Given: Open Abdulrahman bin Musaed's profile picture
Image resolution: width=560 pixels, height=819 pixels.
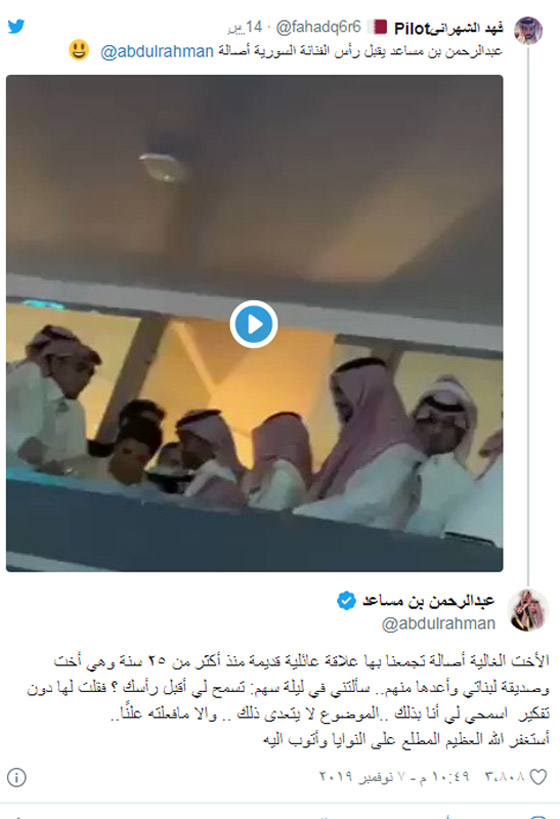Looking at the screenshot, I should pyautogui.click(x=528, y=610).
